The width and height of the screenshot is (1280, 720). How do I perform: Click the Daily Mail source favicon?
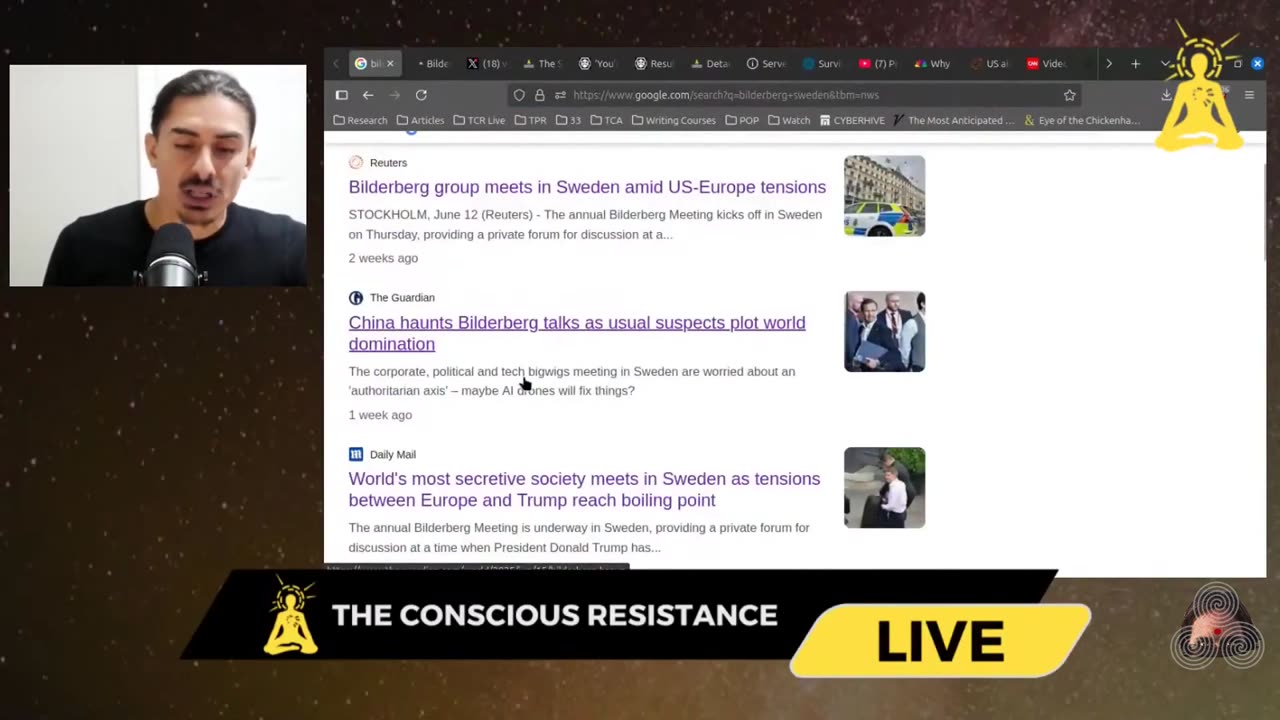(x=356, y=454)
